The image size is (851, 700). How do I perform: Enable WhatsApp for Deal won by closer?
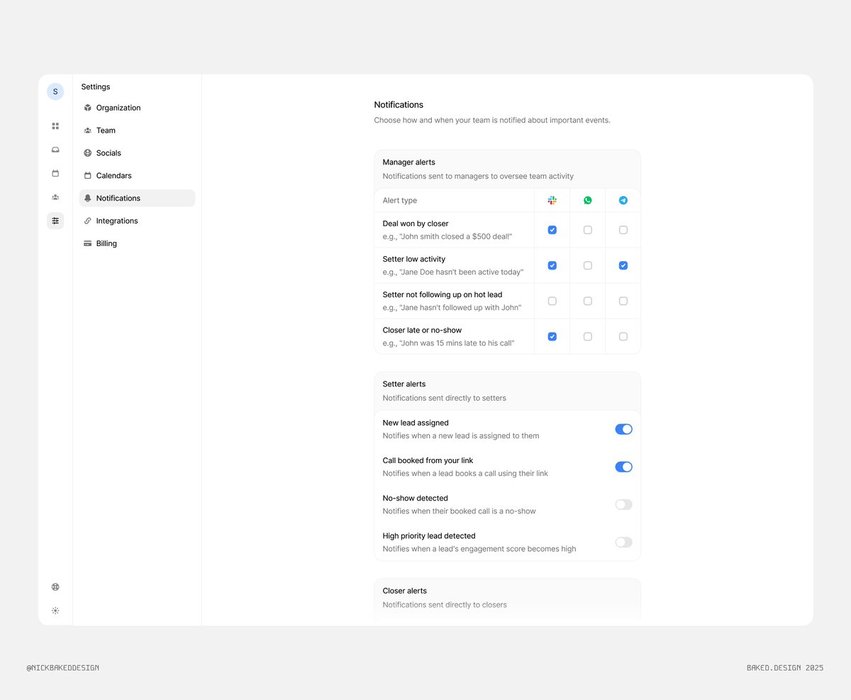point(588,230)
